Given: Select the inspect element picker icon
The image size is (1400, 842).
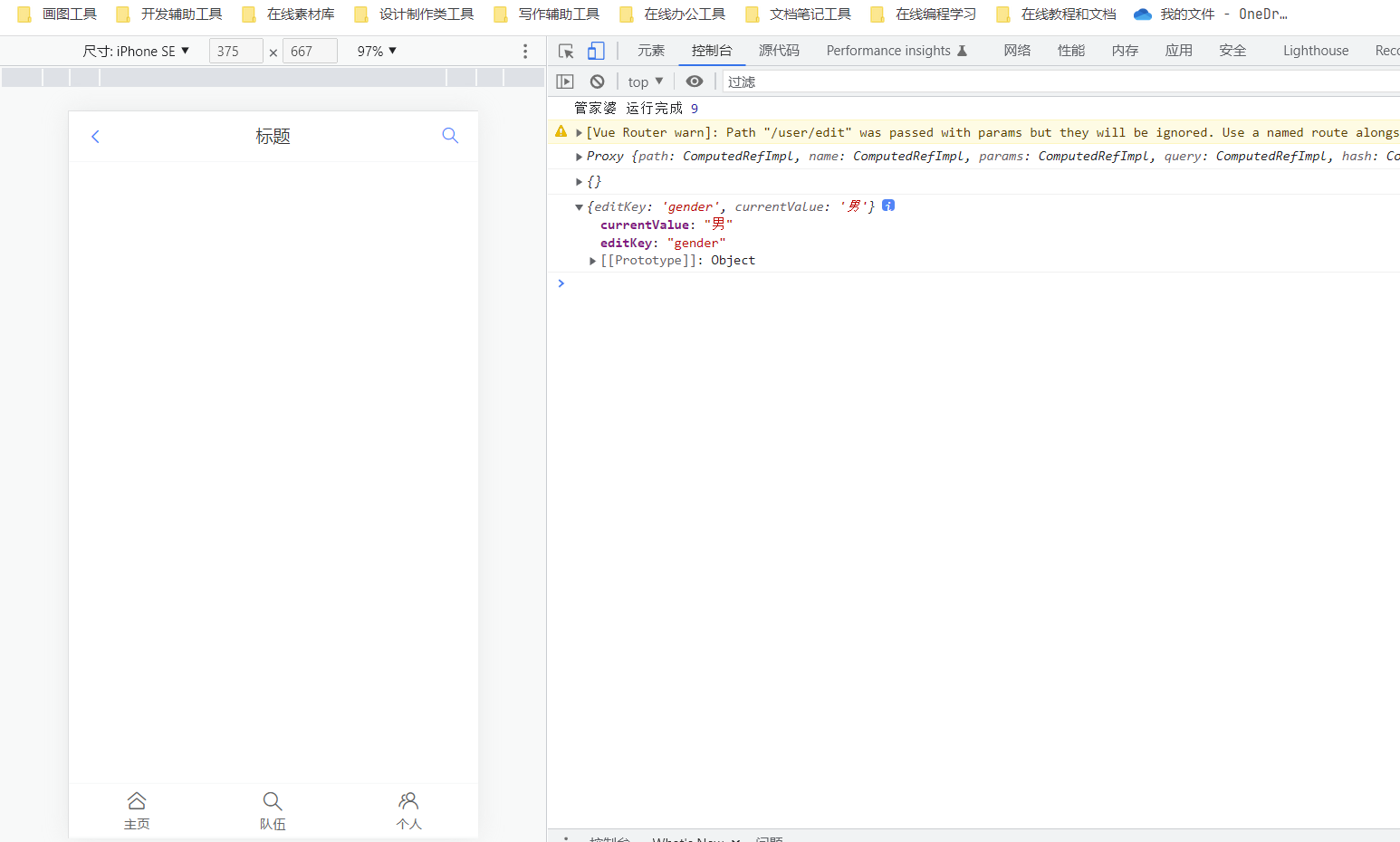Looking at the screenshot, I should pyautogui.click(x=566, y=51).
